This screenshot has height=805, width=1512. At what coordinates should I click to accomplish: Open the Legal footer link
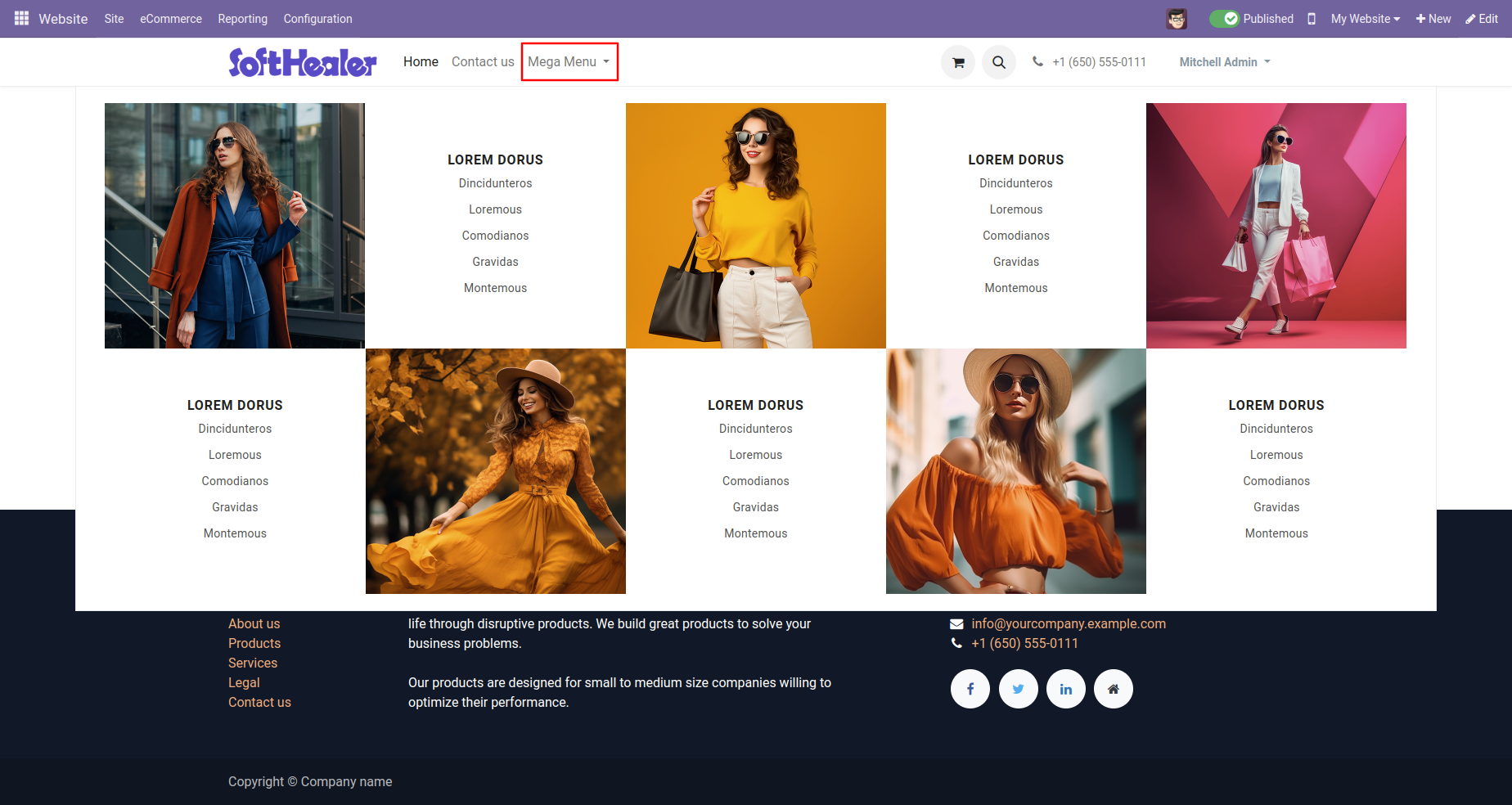244,682
